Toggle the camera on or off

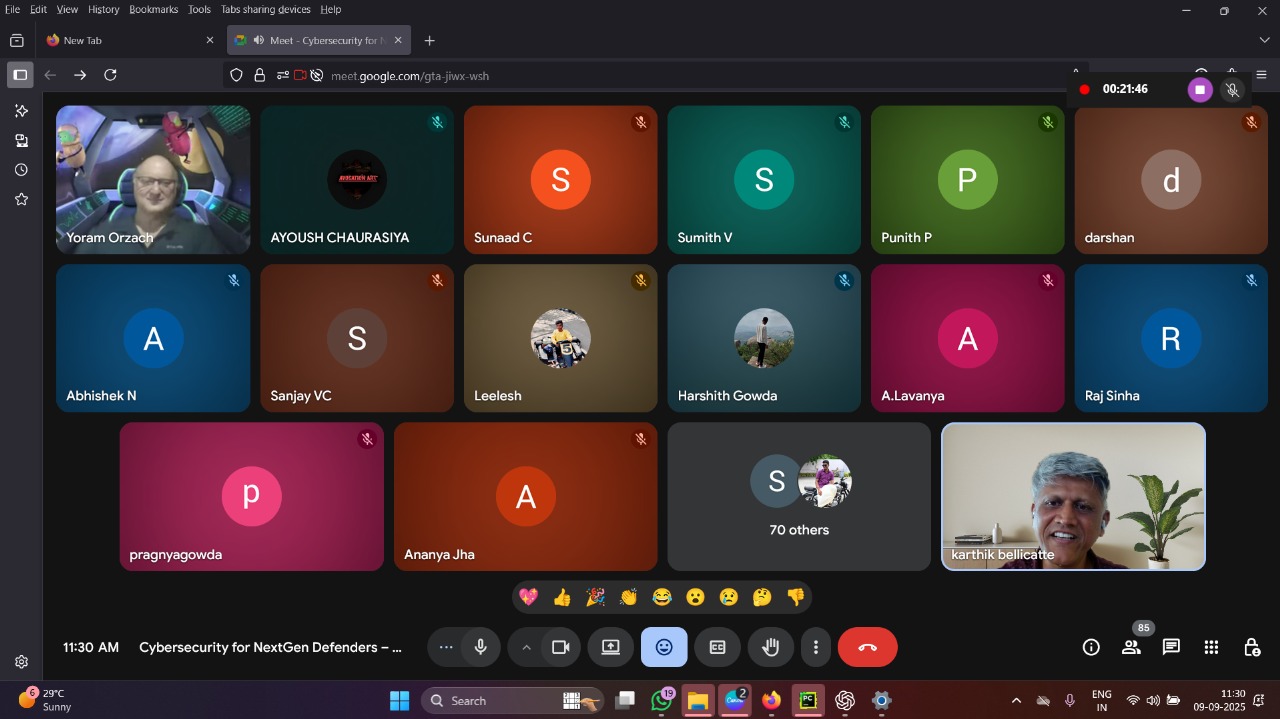coord(561,647)
